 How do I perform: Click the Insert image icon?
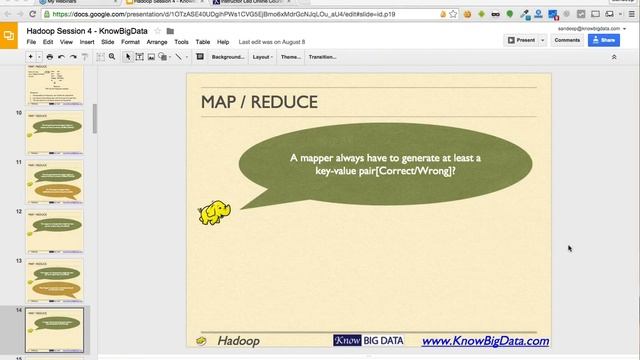click(x=151, y=57)
